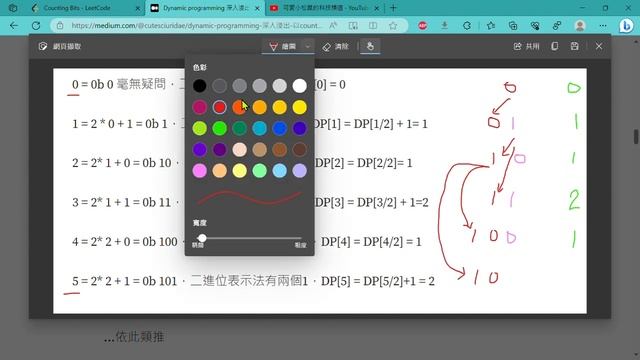Pick the peach skin-tone swatch in fourth row
This screenshot has width=640, height=360.
240,149
